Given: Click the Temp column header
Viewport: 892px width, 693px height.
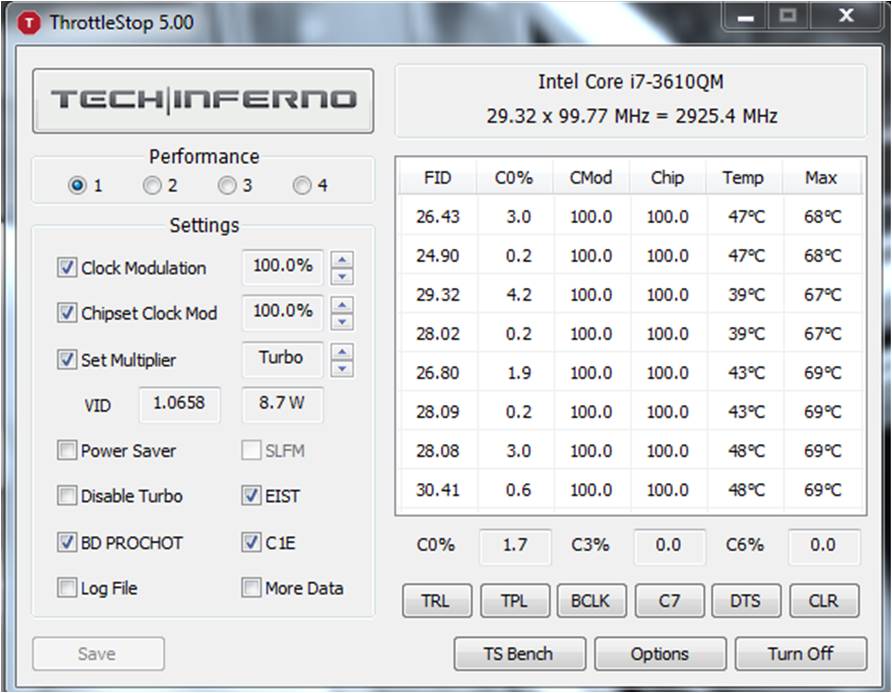Looking at the screenshot, I should tap(744, 178).
